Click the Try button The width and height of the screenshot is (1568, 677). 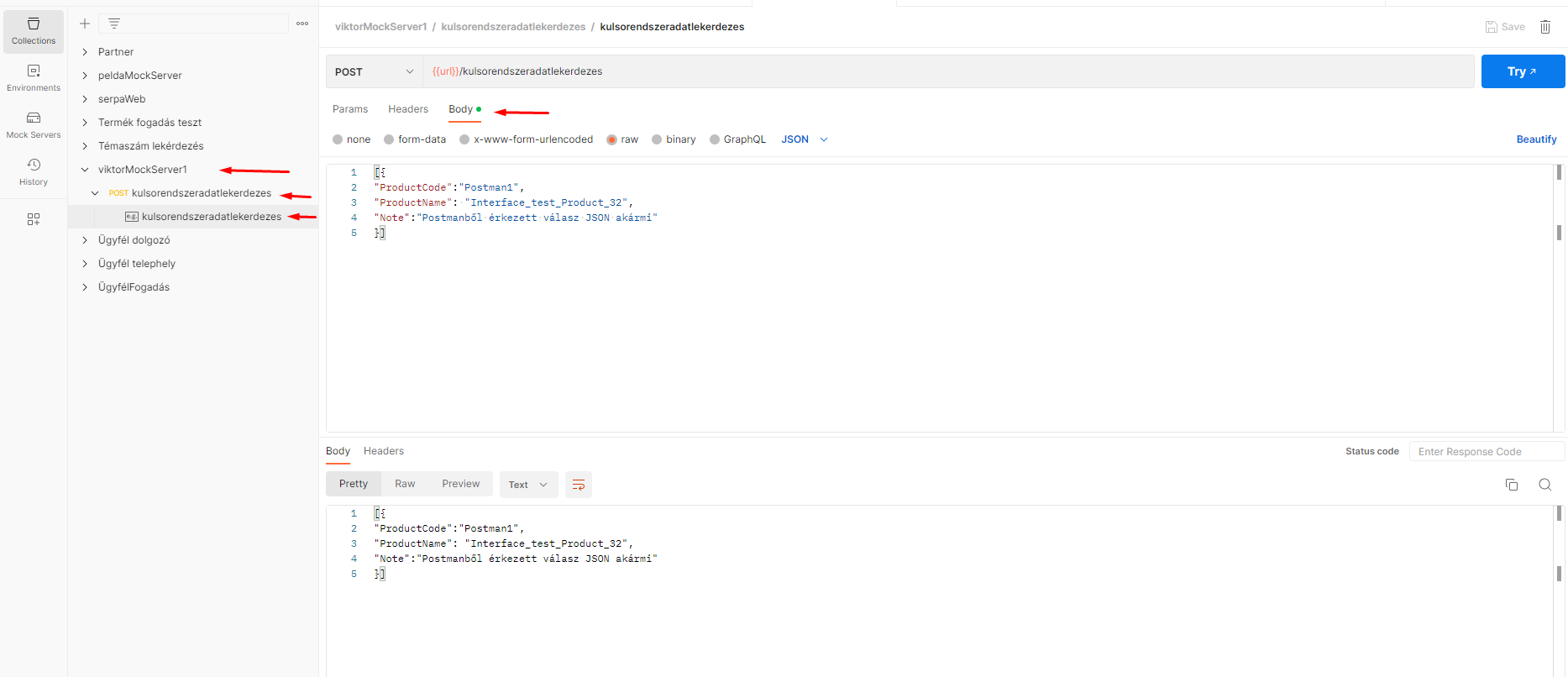click(x=1523, y=71)
